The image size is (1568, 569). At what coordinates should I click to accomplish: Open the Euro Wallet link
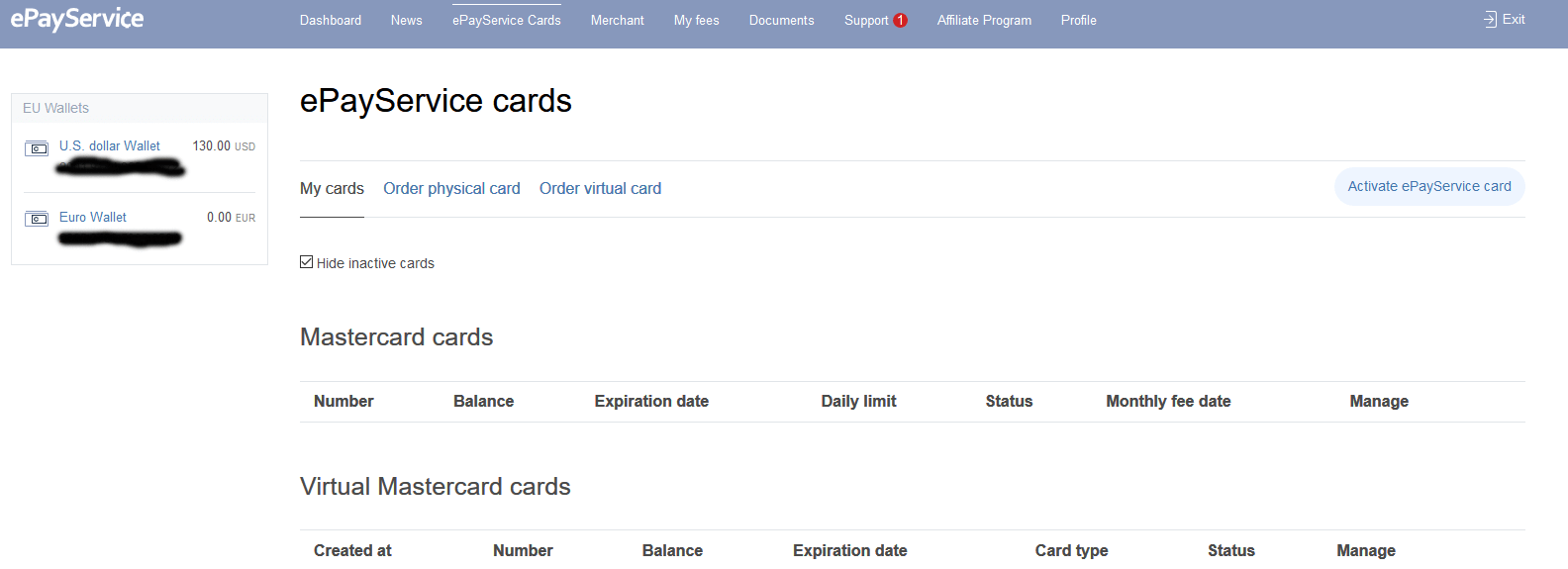click(x=93, y=217)
